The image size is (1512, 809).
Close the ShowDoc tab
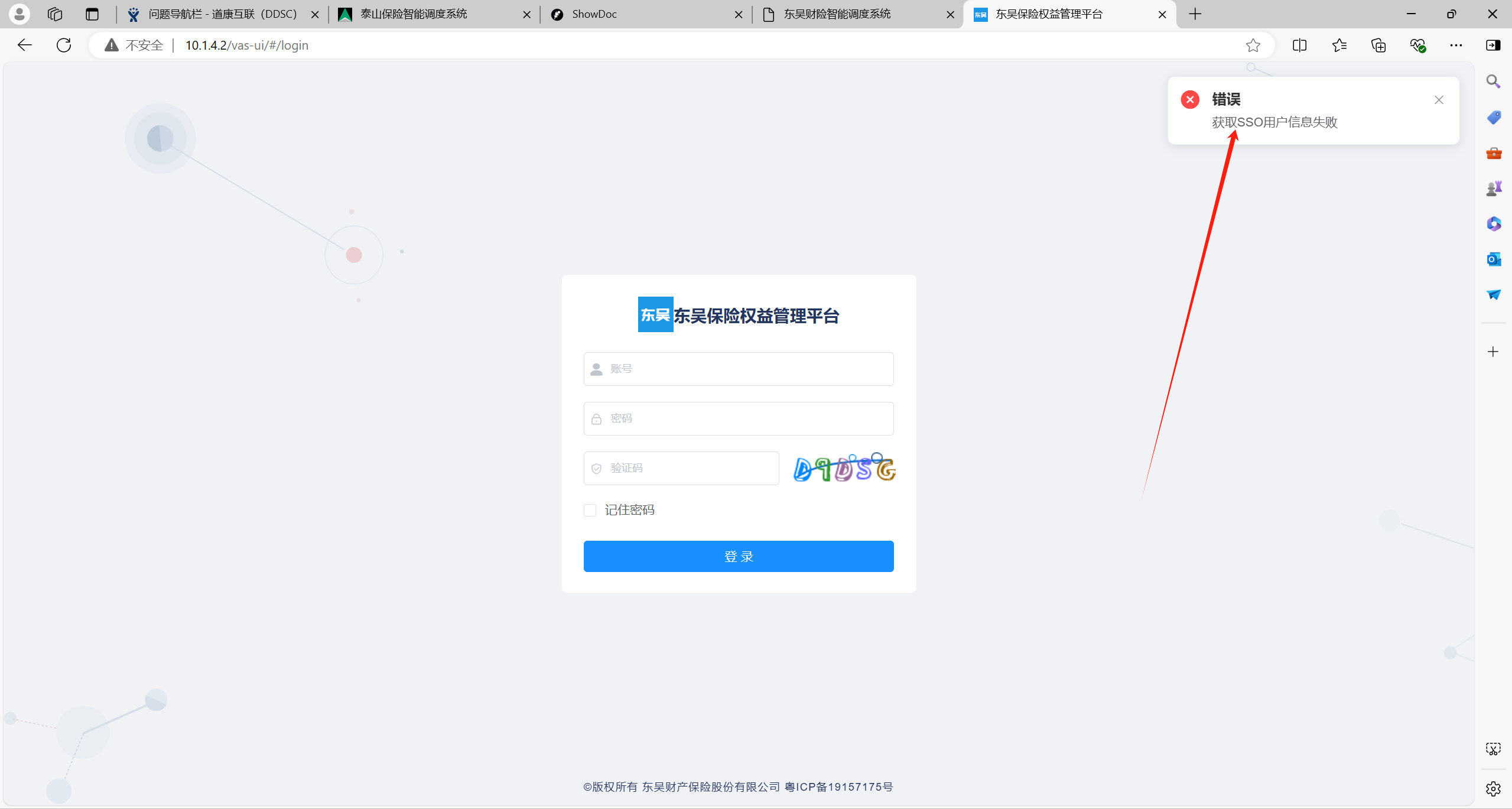coord(739,14)
